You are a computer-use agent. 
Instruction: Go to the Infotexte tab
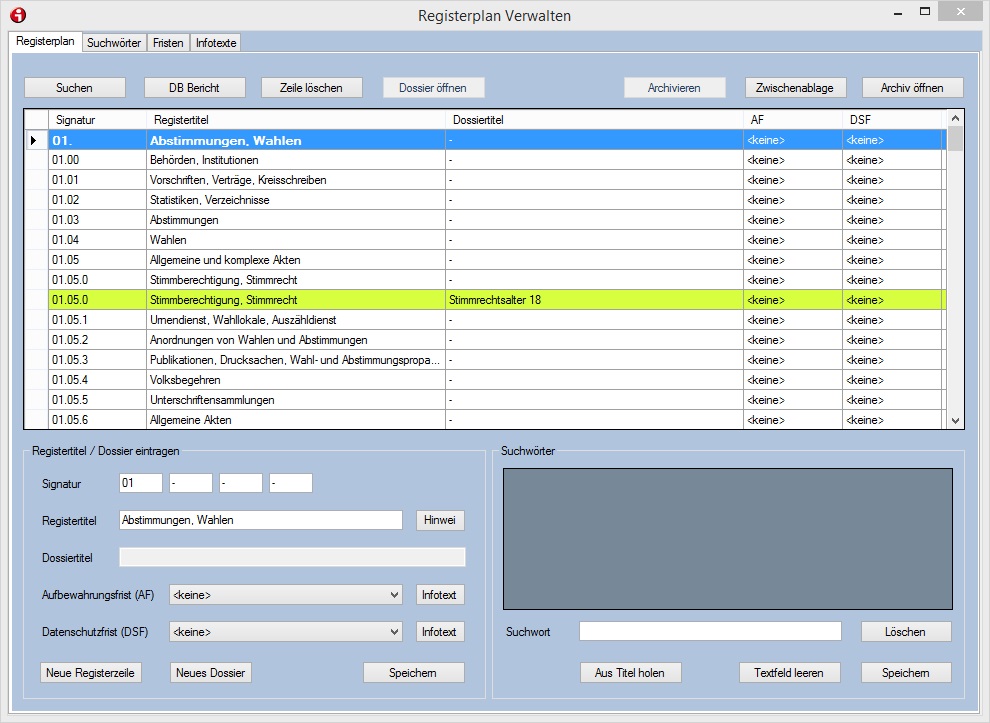point(216,43)
